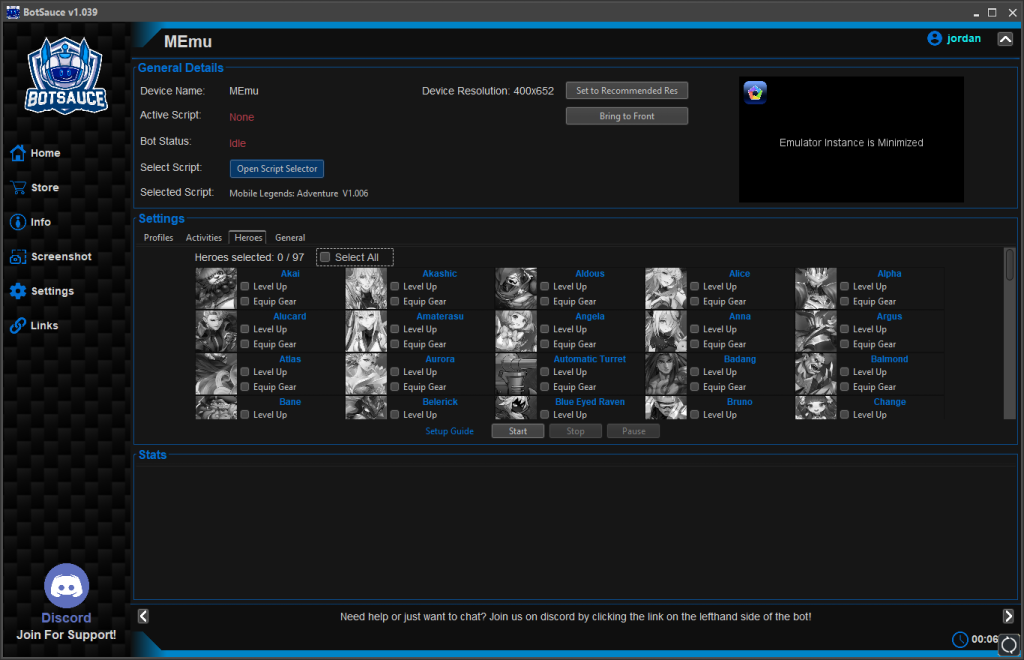Collapse the panel with top-right chevron
The image size is (1024, 660).
pos(1005,39)
